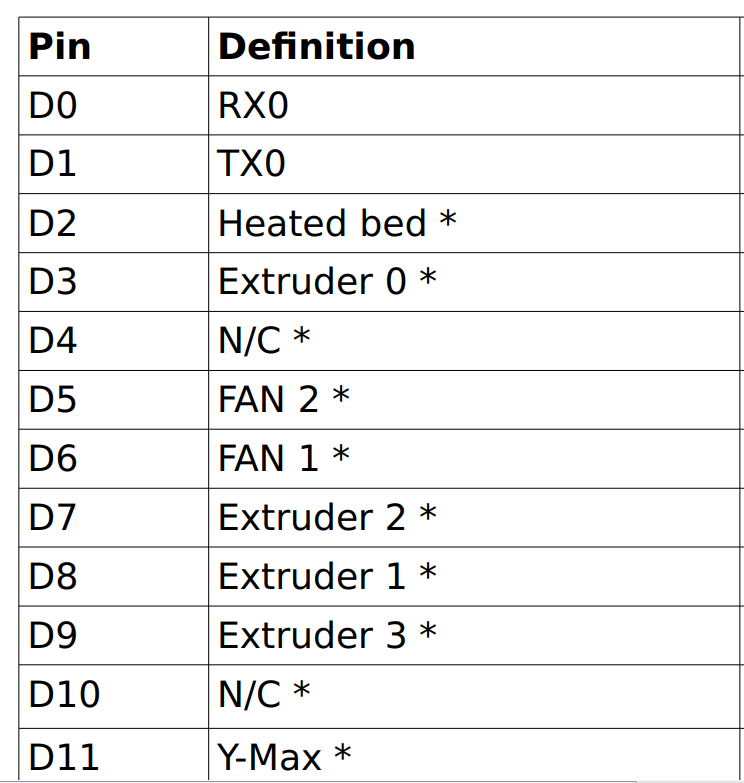This screenshot has width=744, height=783.
Task: Select the Extruder 3 definition cell
Action: [x=327, y=636]
